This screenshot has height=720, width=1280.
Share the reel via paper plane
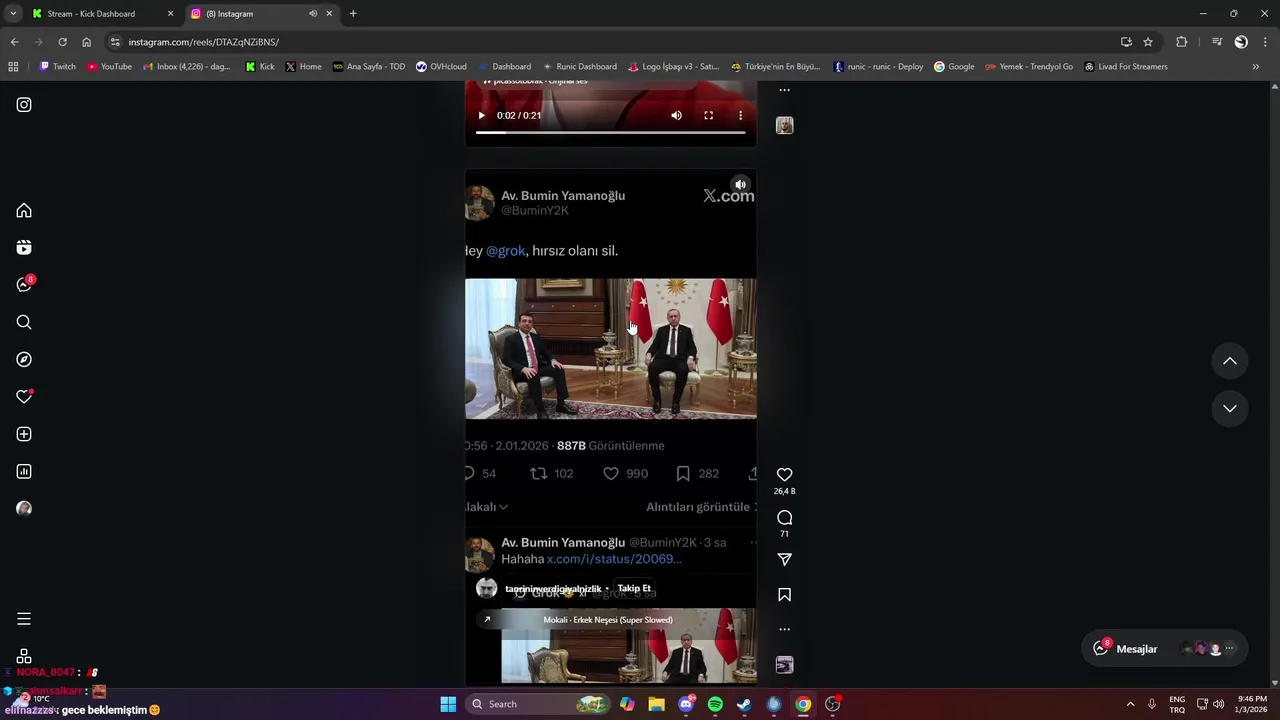coord(785,560)
